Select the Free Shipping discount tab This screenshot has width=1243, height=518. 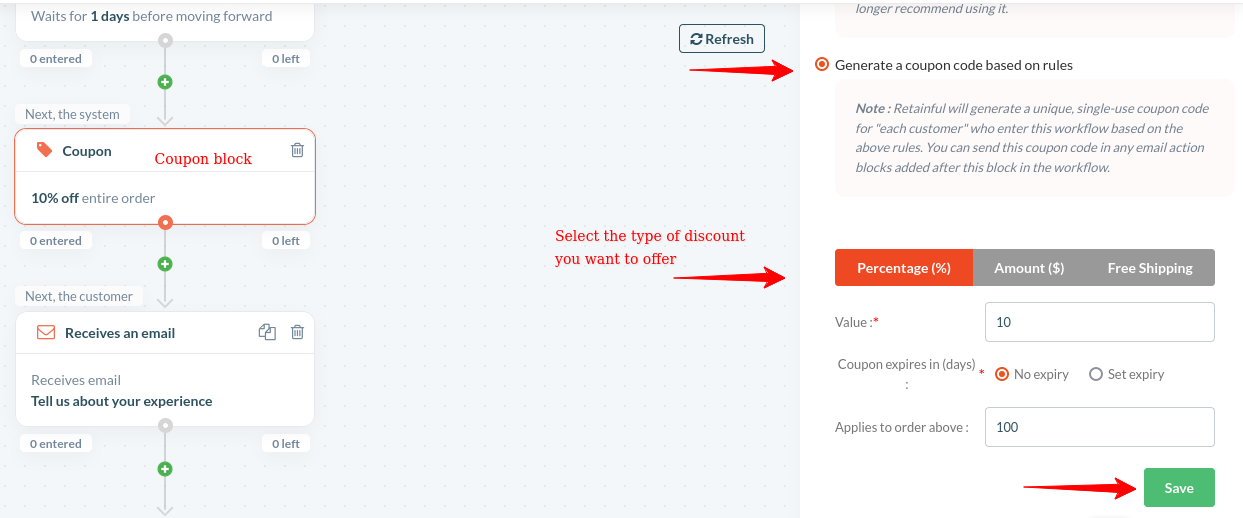tap(1150, 268)
